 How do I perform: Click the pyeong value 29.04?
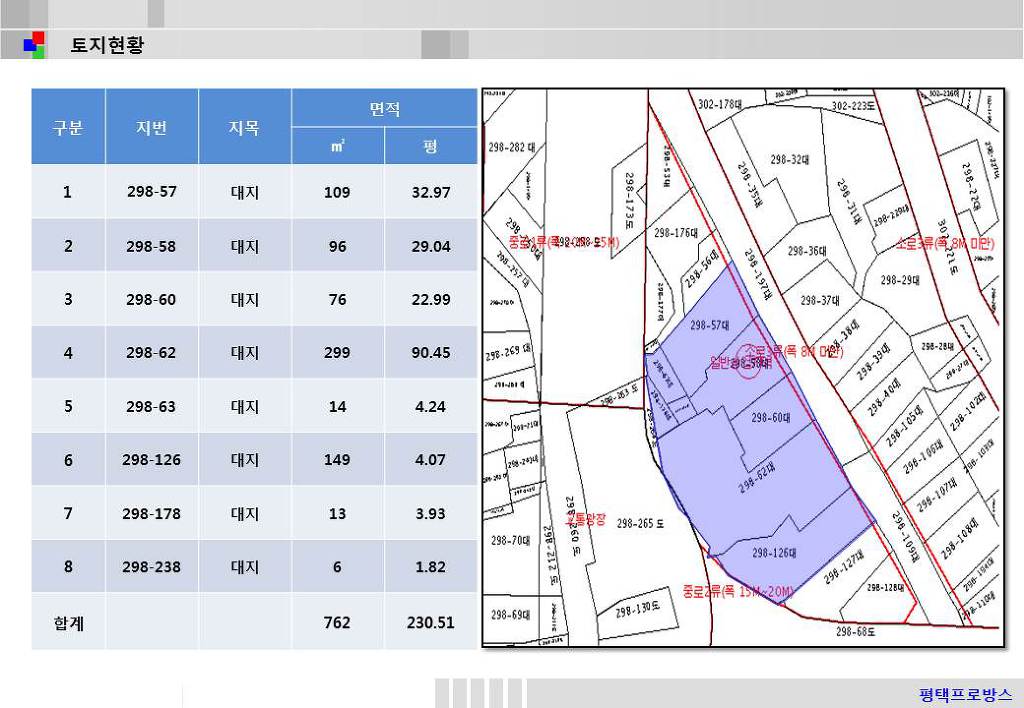click(430, 246)
